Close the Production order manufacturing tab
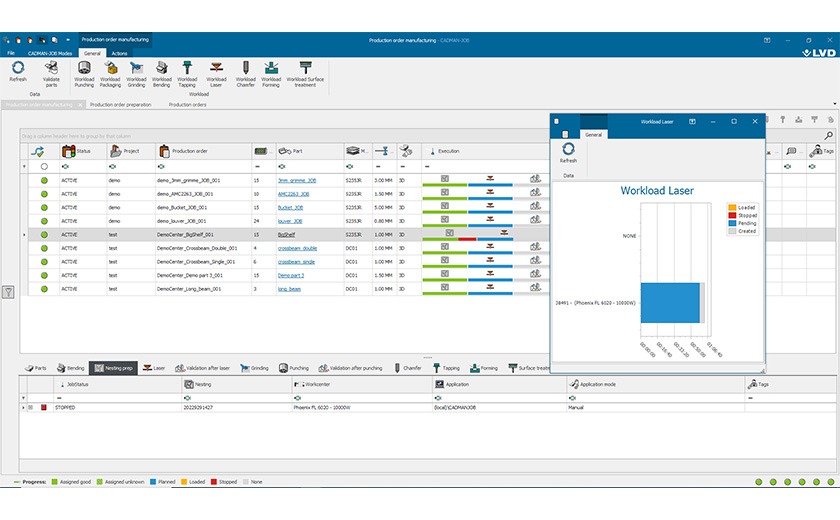Image resolution: width=840 pixels, height=520 pixels. (80, 104)
